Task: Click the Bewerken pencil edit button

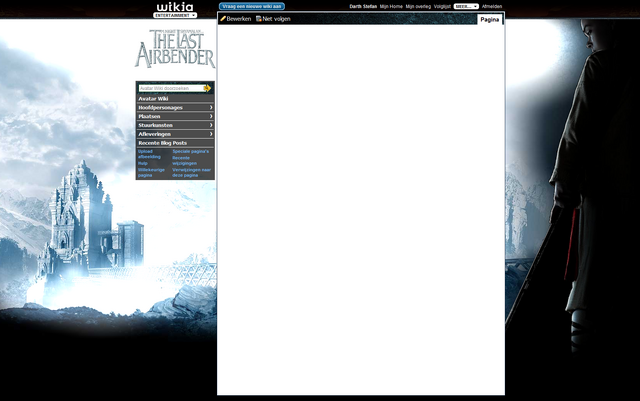Action: pyautogui.click(x=236, y=19)
